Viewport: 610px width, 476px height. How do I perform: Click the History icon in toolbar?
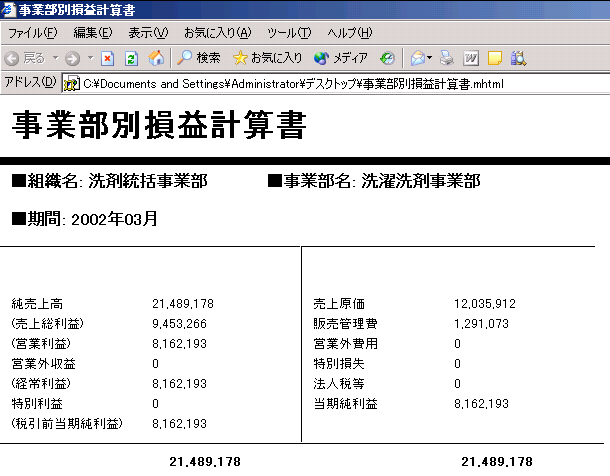tap(387, 58)
